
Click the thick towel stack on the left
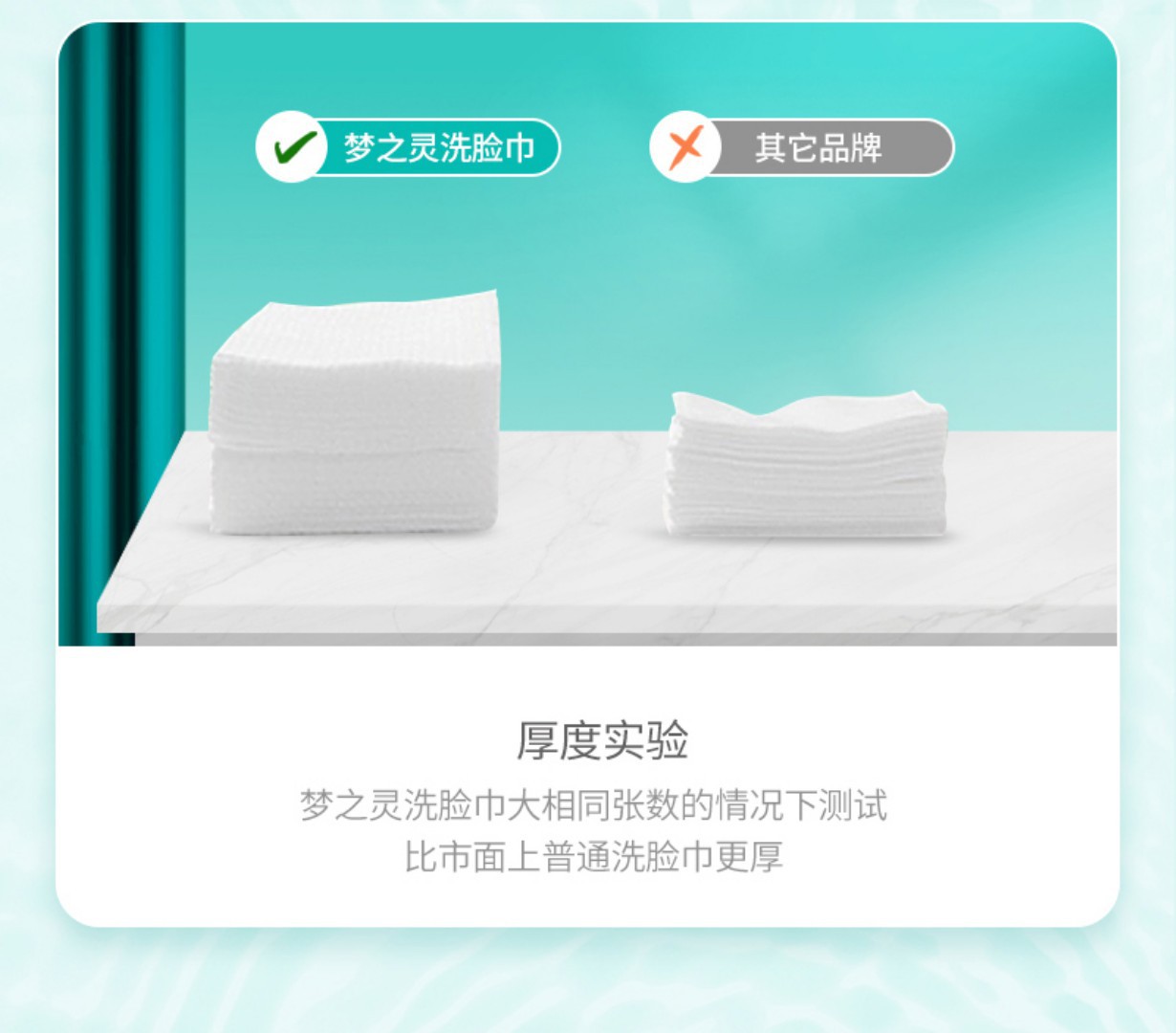[355, 412]
